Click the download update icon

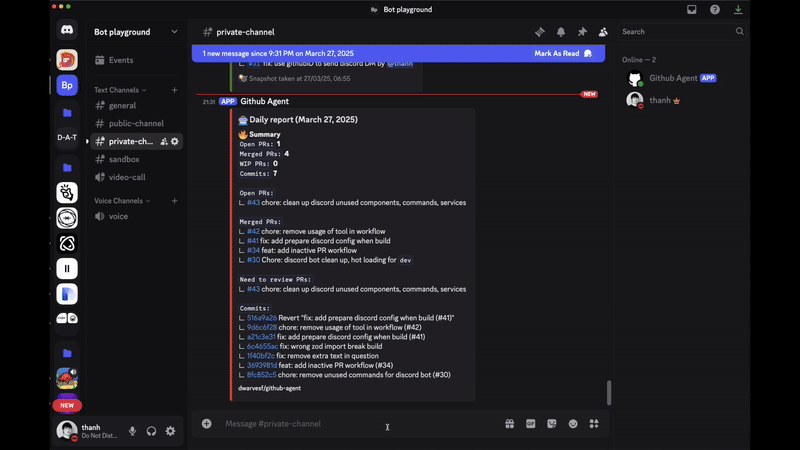(738, 9)
